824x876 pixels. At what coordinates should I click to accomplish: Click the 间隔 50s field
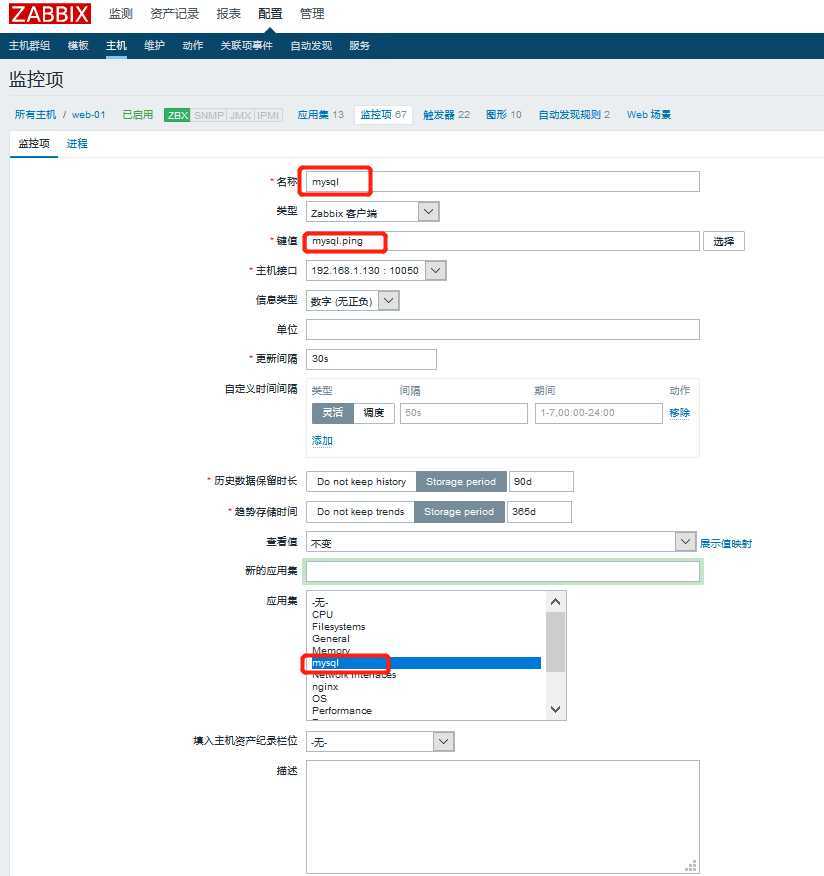coord(464,413)
